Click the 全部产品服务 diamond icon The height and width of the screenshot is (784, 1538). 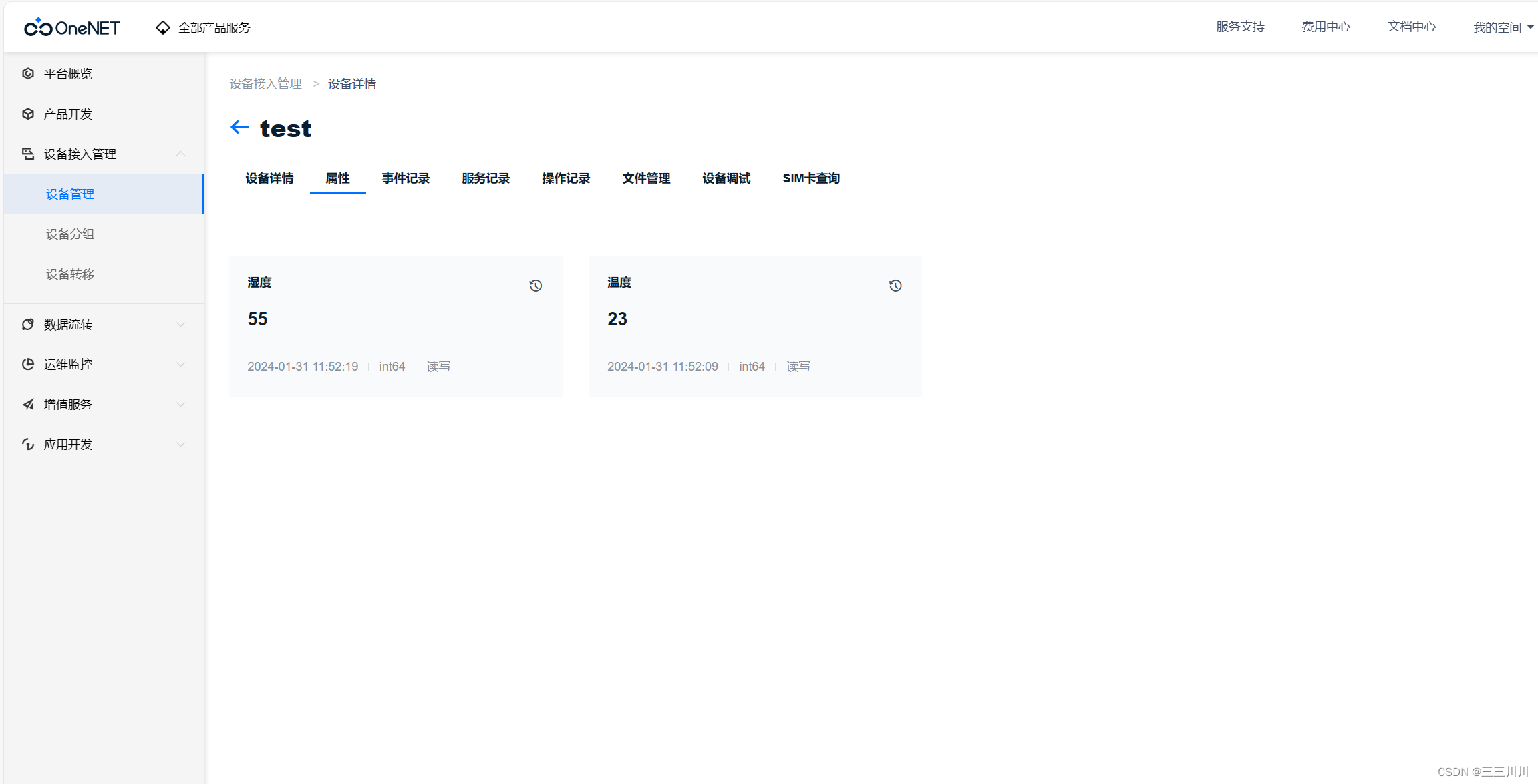point(162,27)
